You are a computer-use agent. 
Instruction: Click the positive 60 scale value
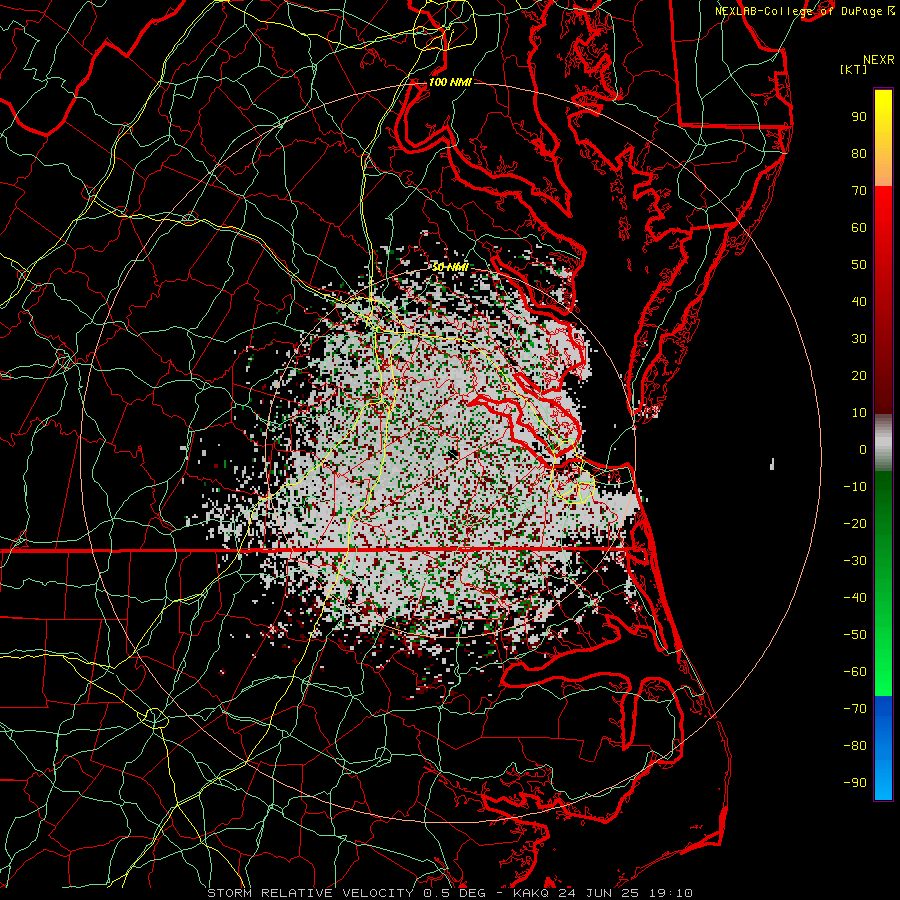[x=859, y=227]
